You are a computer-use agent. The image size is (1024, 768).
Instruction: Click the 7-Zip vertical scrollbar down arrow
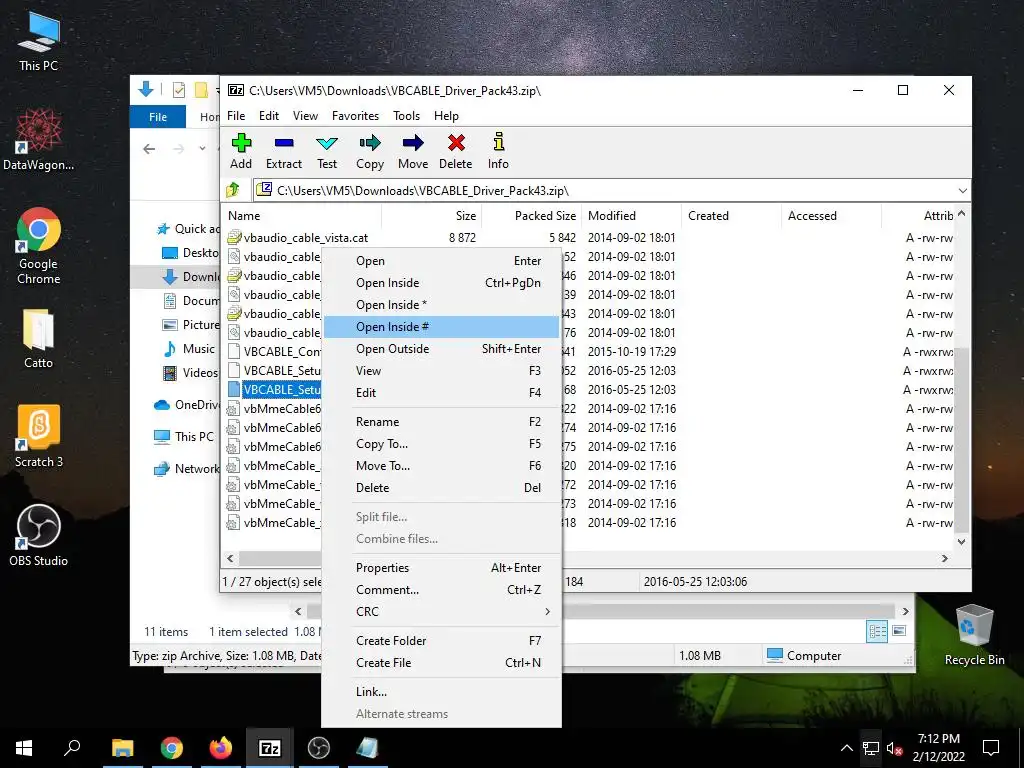pyautogui.click(x=961, y=541)
